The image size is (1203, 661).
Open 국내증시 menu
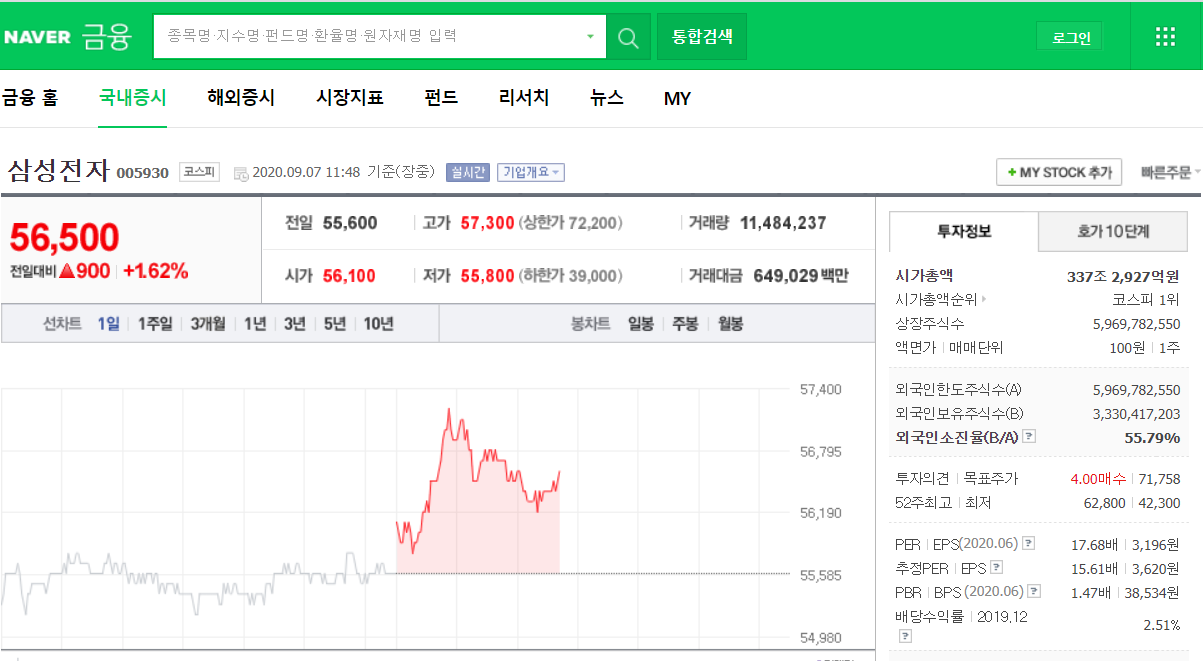133,98
